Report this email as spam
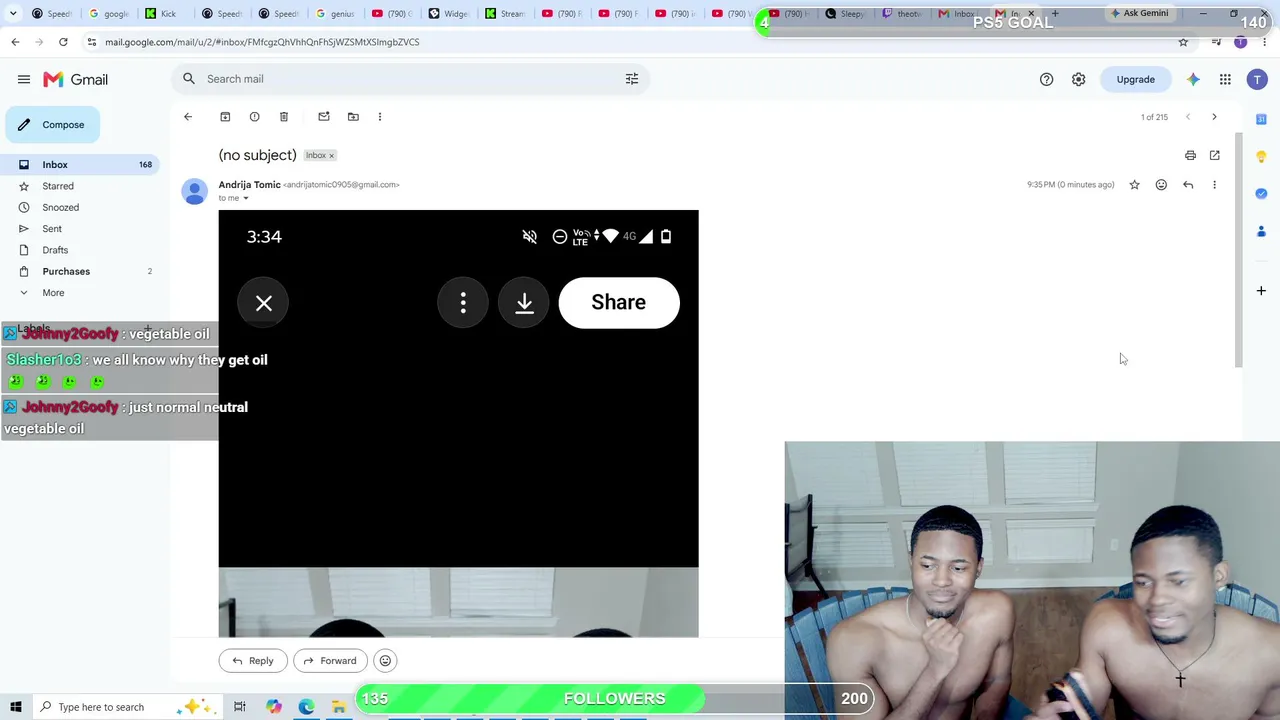 (254, 117)
